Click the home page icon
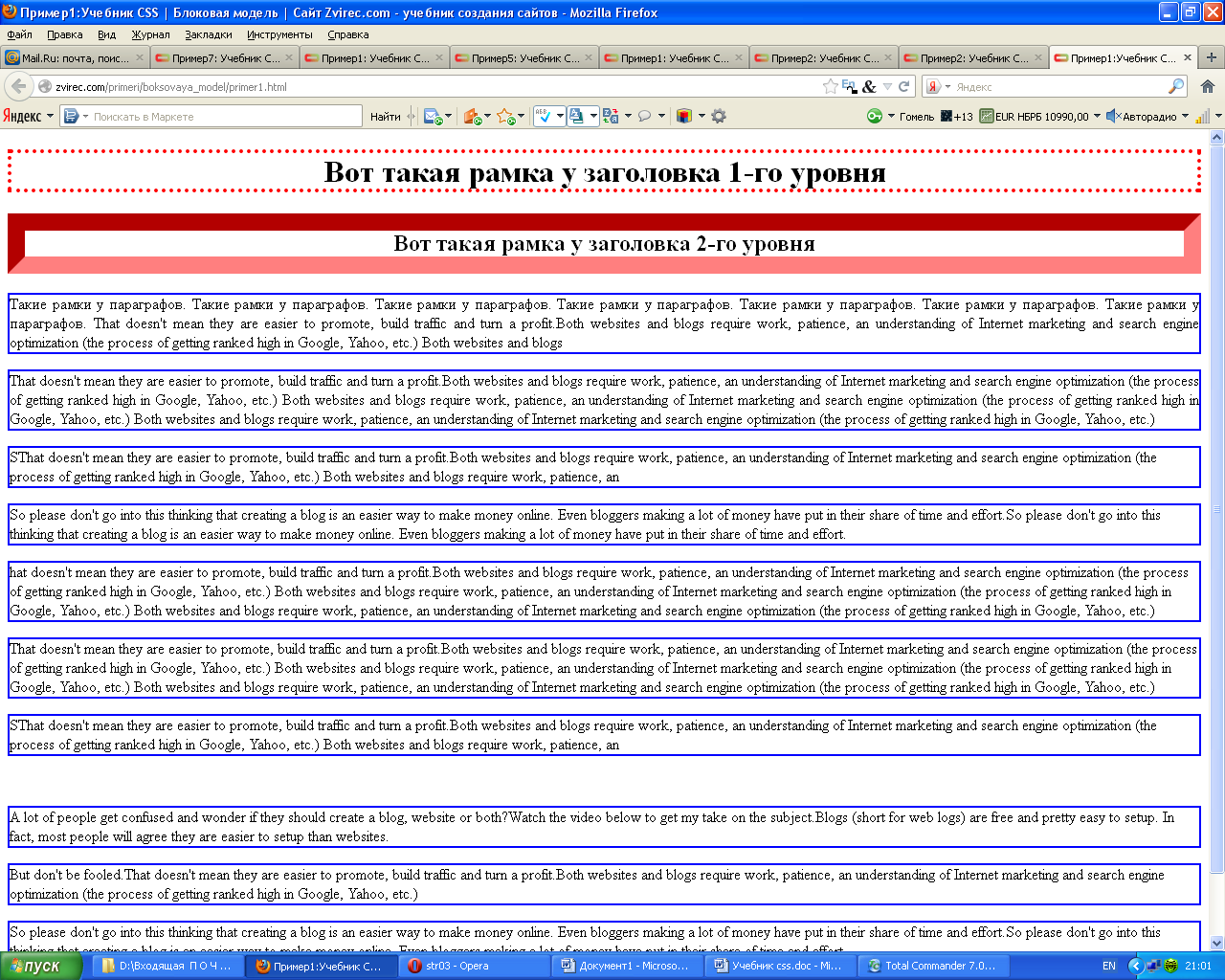The height and width of the screenshot is (980, 1225). pos(1208,86)
